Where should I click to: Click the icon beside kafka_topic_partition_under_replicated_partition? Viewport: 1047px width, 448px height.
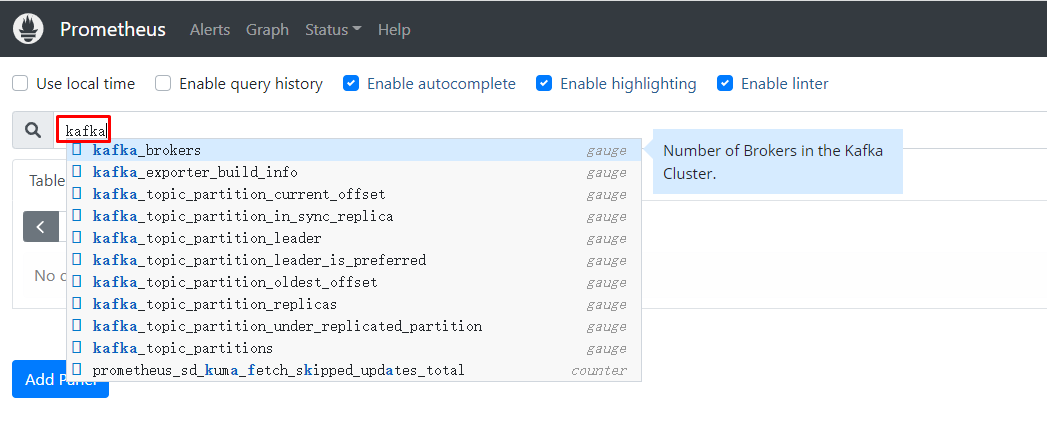click(x=77, y=326)
